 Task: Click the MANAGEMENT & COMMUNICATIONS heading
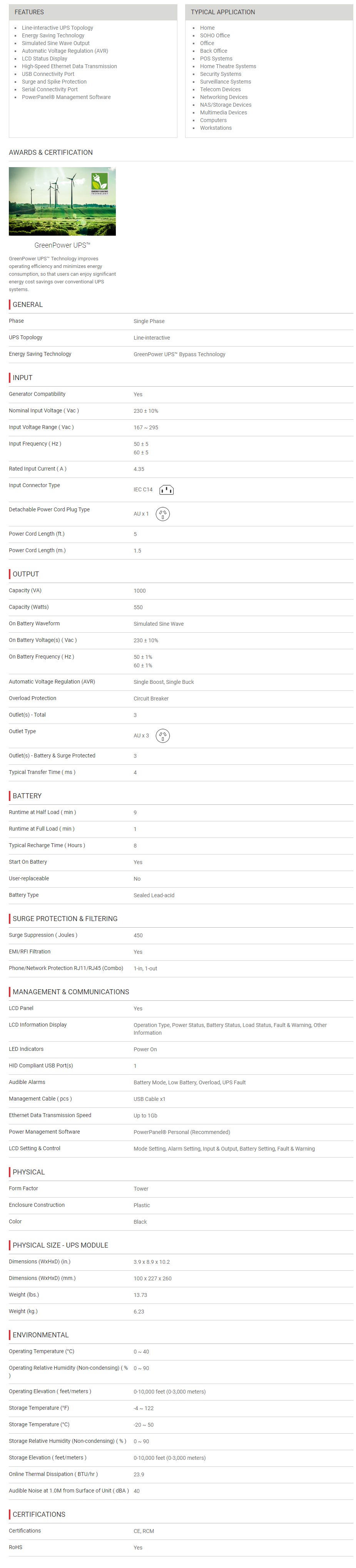pyautogui.click(x=70, y=992)
